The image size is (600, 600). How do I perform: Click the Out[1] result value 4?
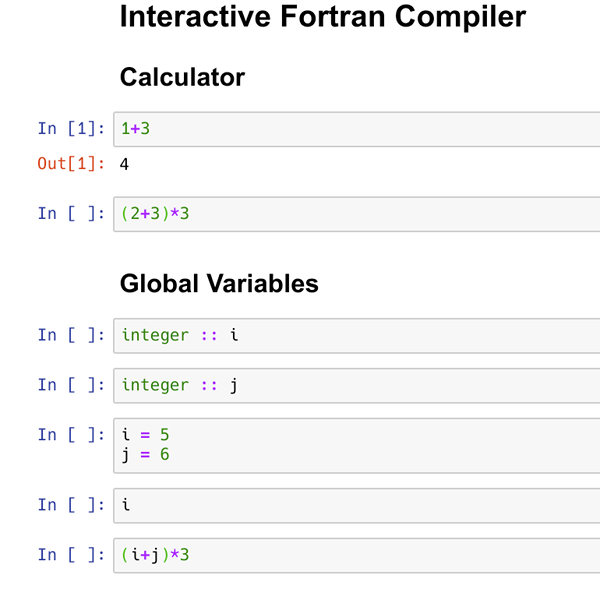(124, 164)
